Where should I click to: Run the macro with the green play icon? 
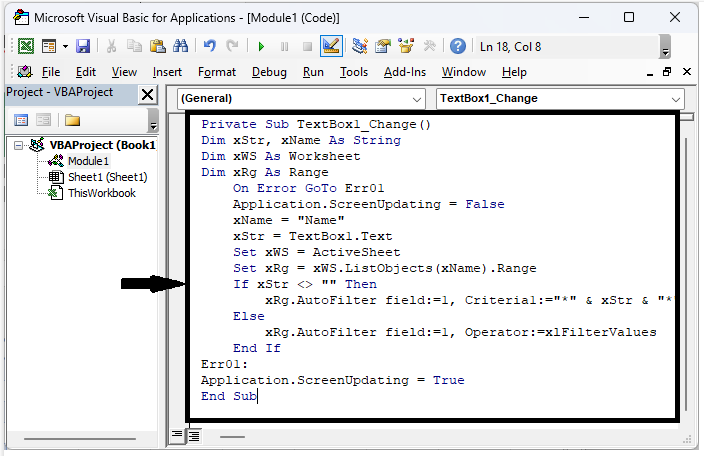click(x=261, y=46)
